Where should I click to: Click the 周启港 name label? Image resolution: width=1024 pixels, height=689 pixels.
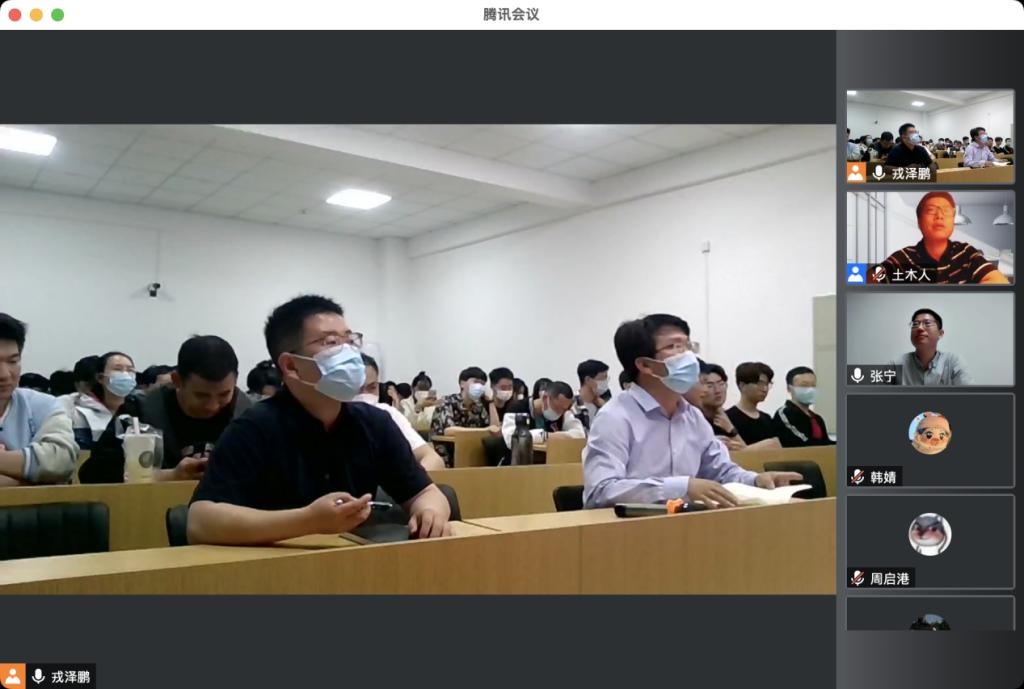coord(889,578)
